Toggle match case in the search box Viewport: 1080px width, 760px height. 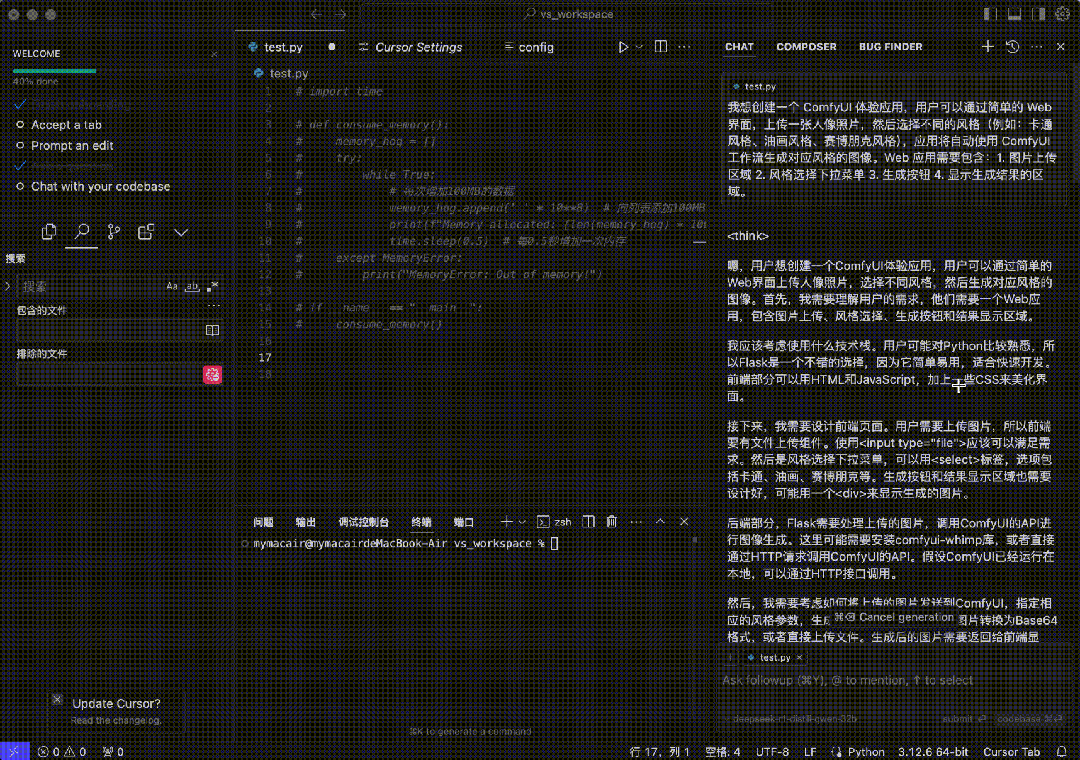pos(172,286)
